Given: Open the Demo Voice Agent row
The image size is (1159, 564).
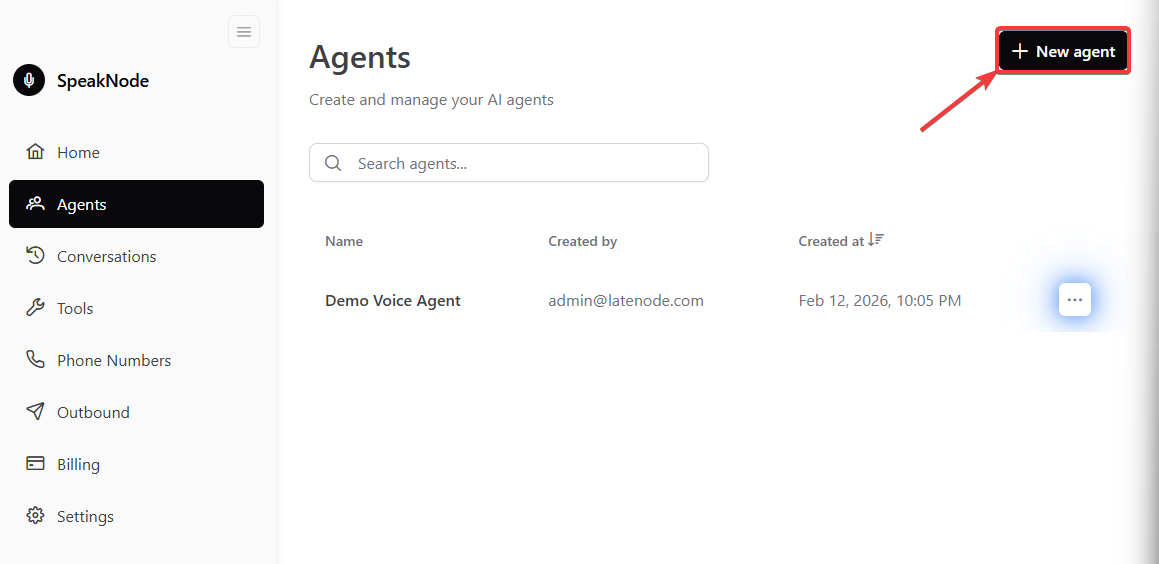Looking at the screenshot, I should pos(393,300).
